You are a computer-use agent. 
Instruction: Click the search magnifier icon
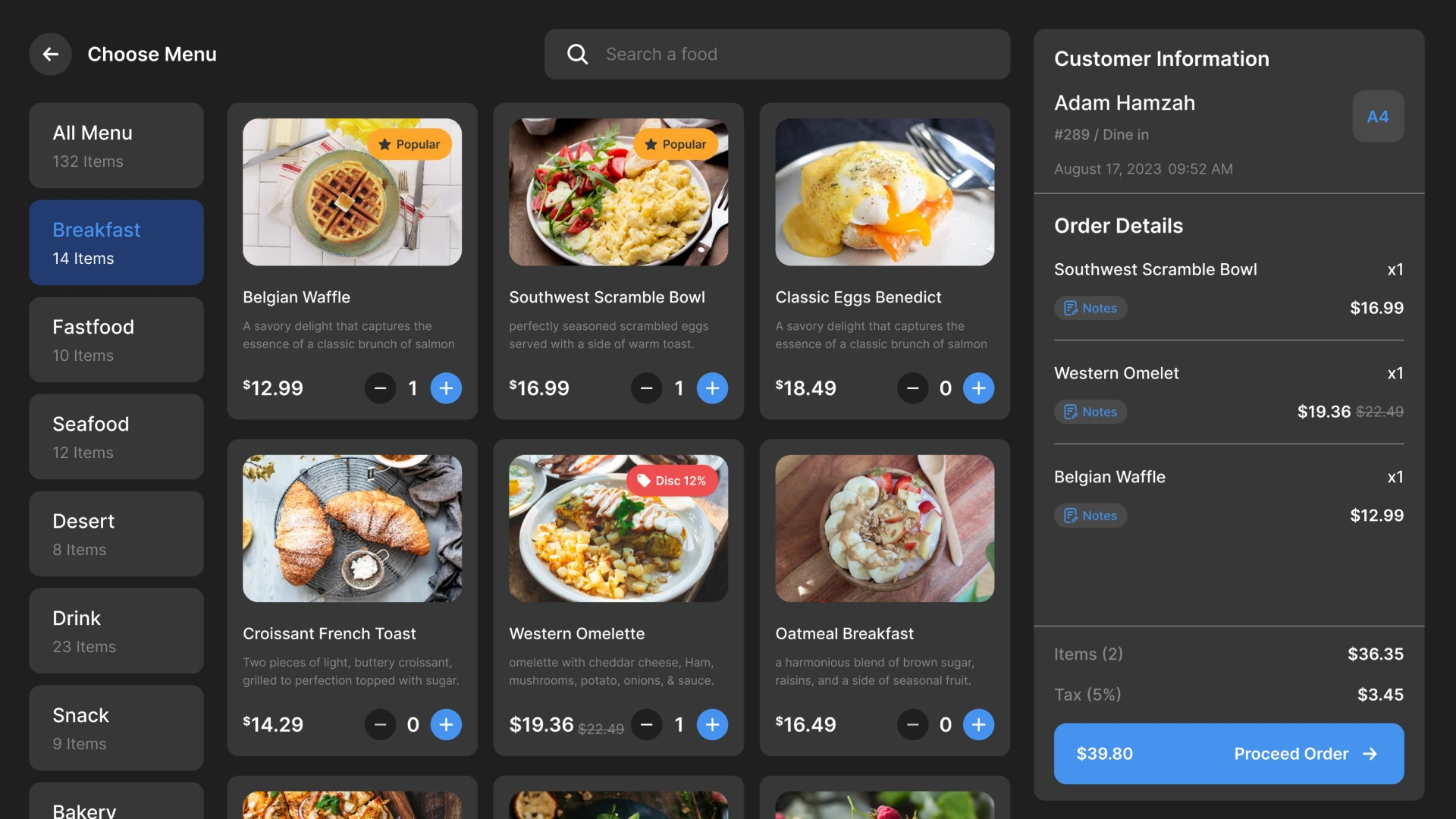click(577, 54)
